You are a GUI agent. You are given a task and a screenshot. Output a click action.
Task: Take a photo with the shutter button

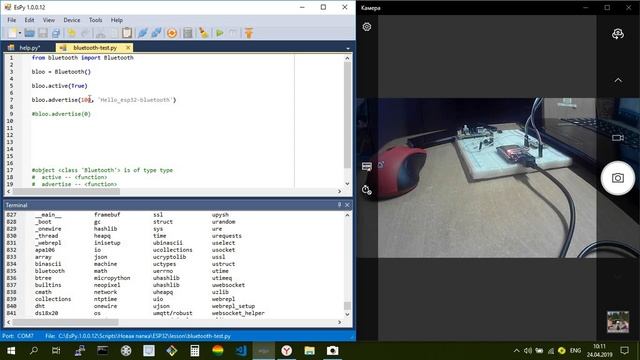tap(618, 178)
